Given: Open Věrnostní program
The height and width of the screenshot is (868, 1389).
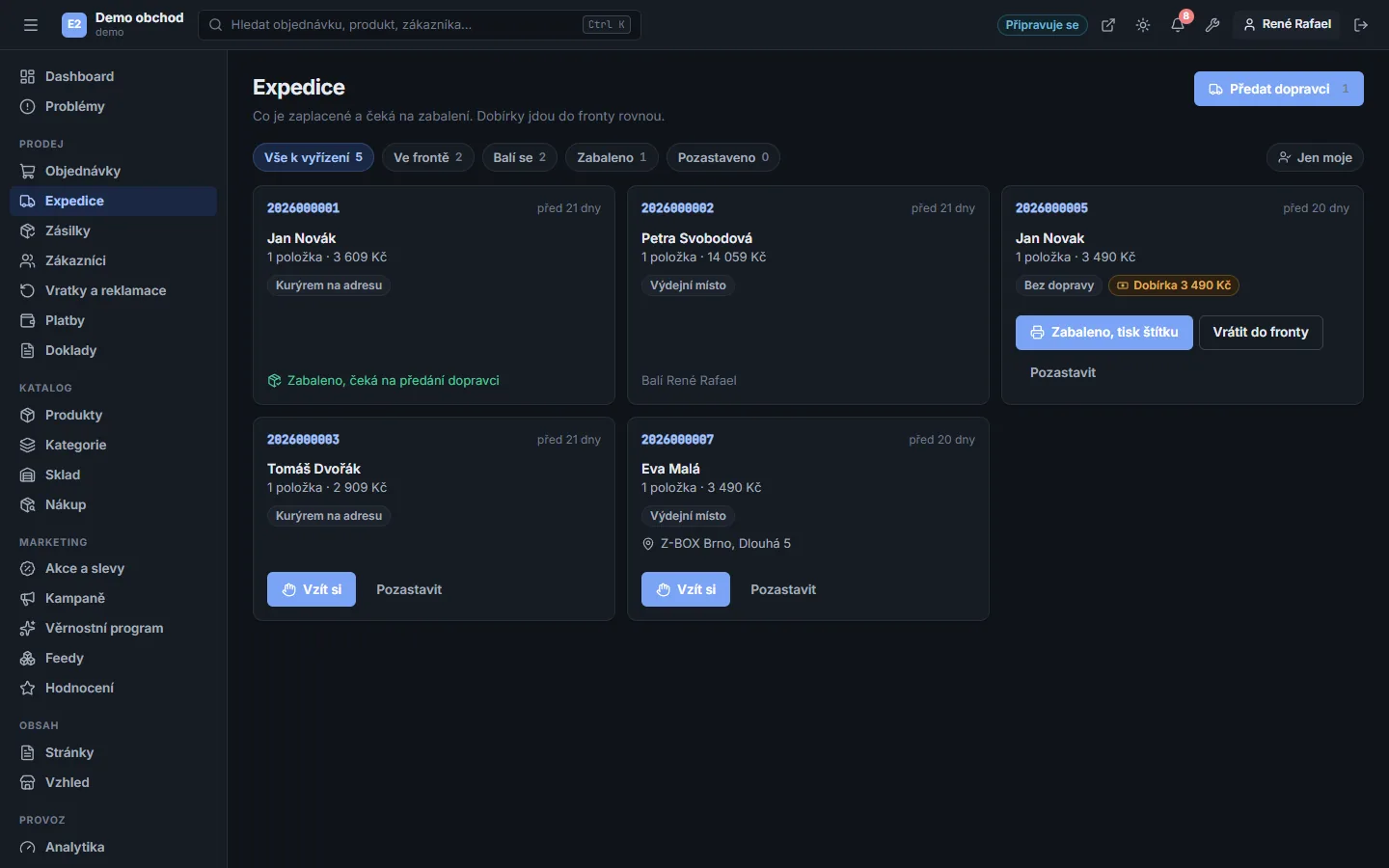Looking at the screenshot, I should click(x=113, y=628).
